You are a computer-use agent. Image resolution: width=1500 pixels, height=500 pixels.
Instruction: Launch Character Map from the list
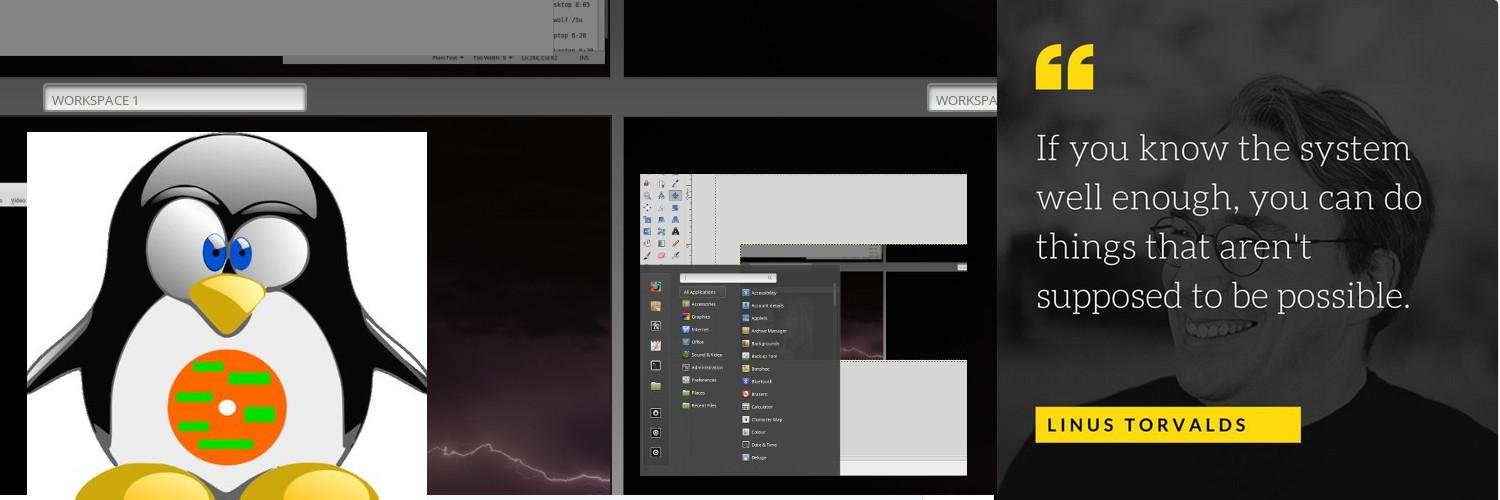point(764,419)
